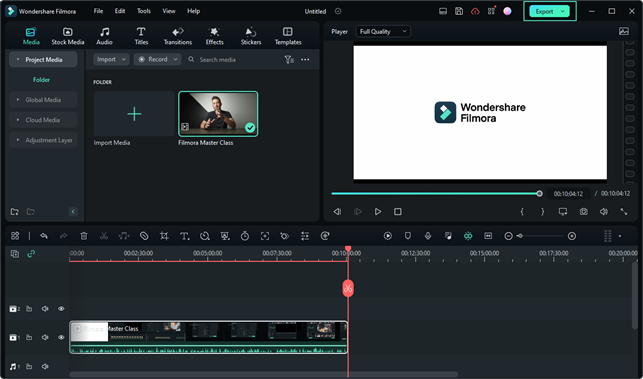
Task: Lock video track 1
Action: pyautogui.click(x=29, y=338)
